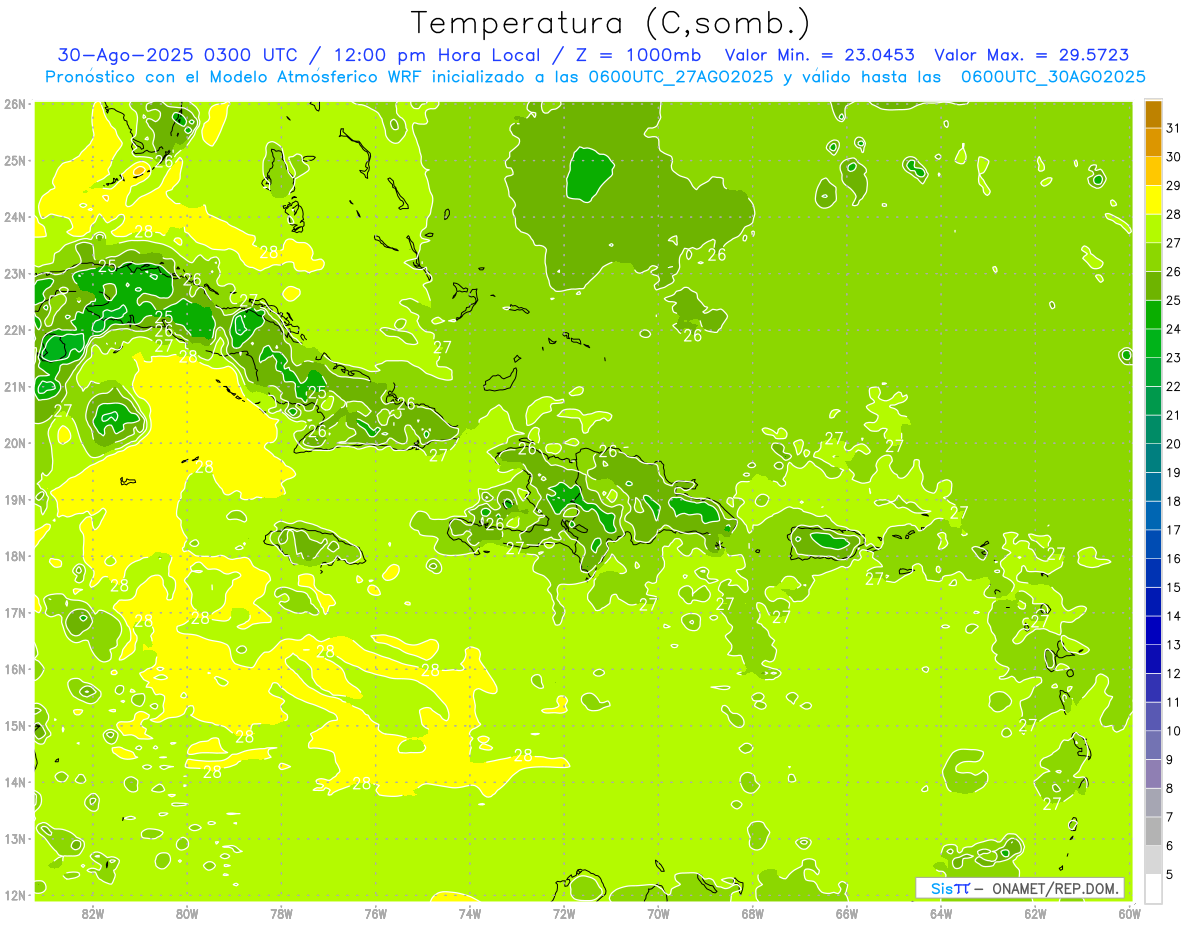Pick the purple legend band between 9 and 10
1200x927 pixels.
pos(1153,745)
